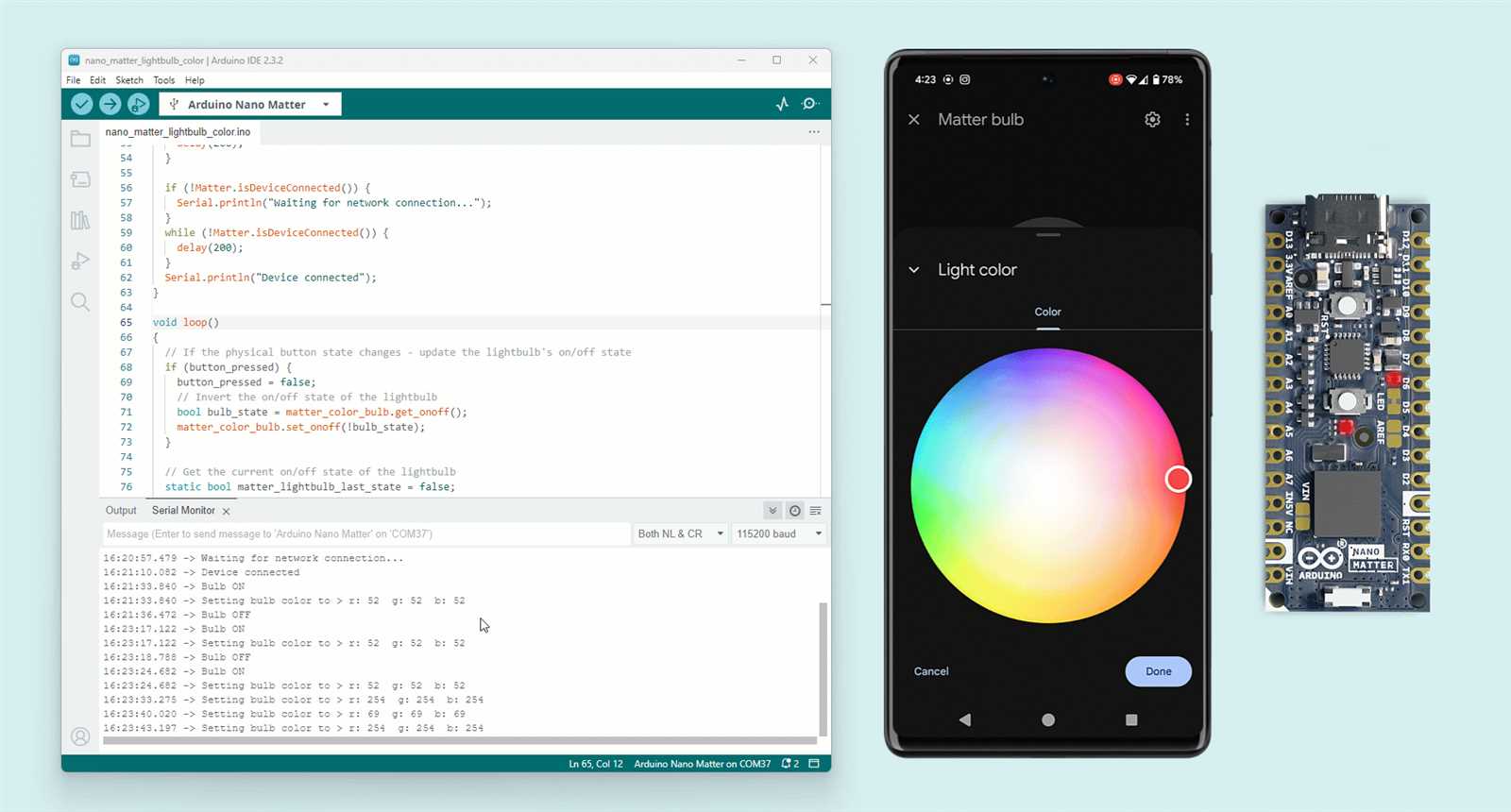Screen dimensions: 1511x812
Task: Switch to the Output tab
Action: click(x=121, y=511)
